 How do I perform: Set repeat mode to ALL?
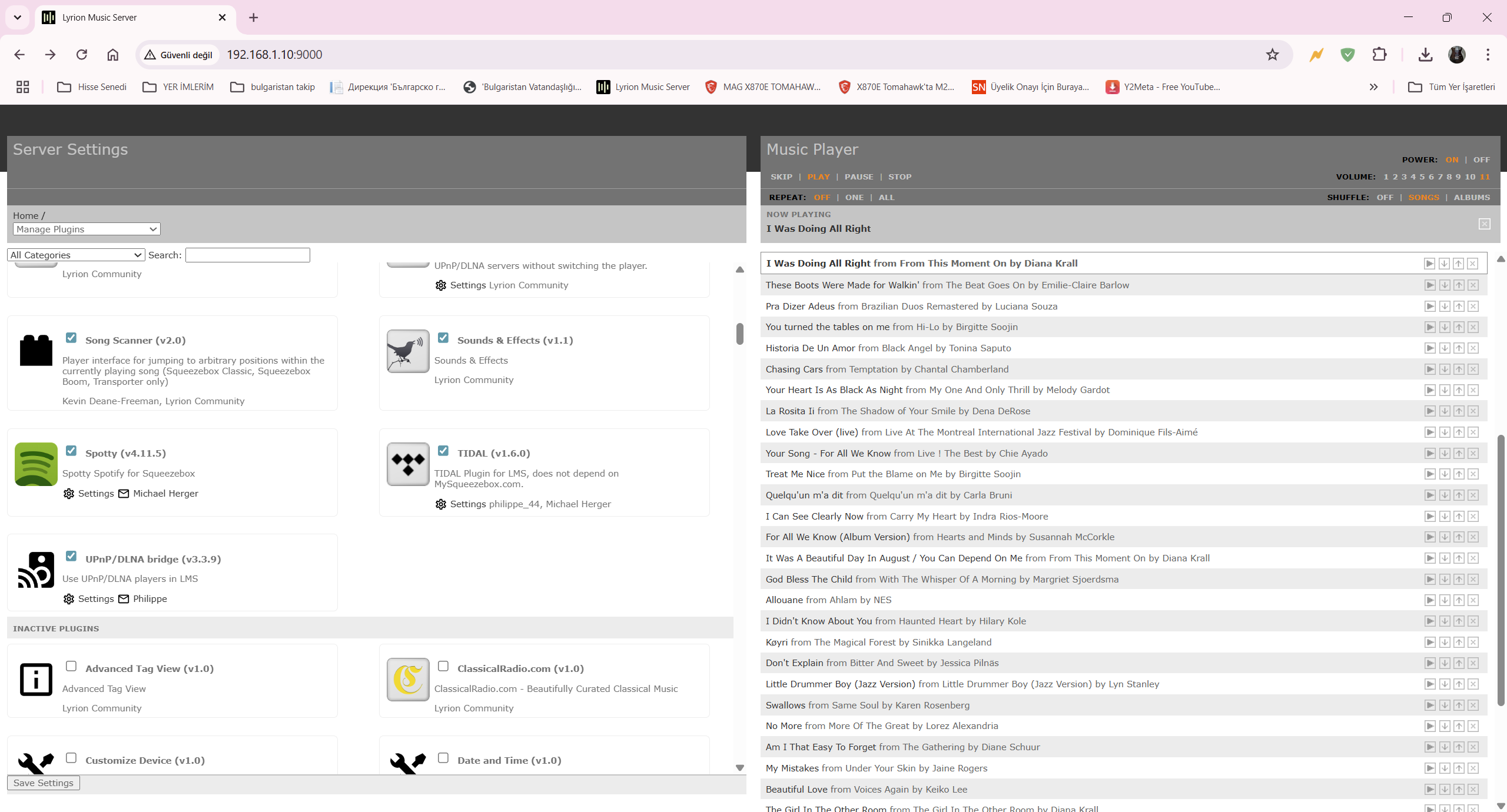click(886, 198)
